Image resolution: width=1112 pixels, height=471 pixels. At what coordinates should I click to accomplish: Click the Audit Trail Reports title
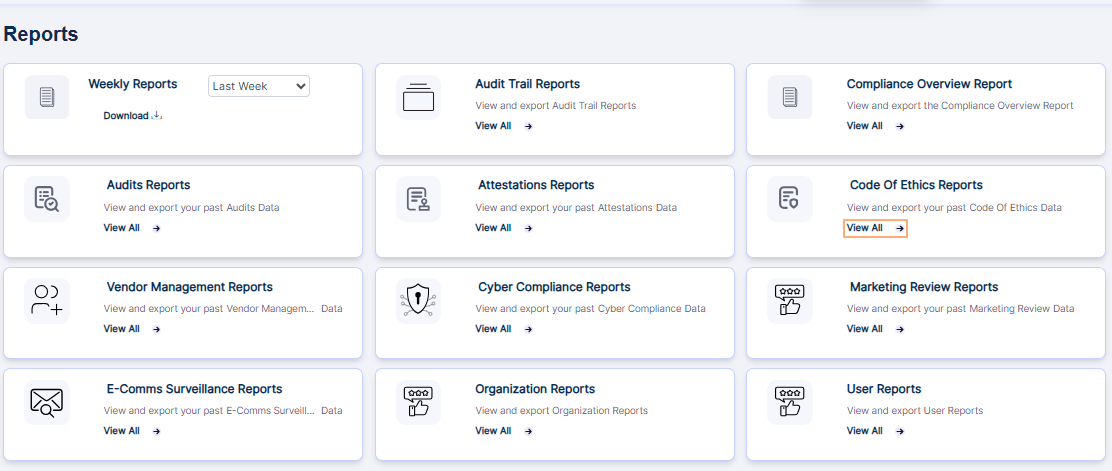pyautogui.click(x=528, y=84)
